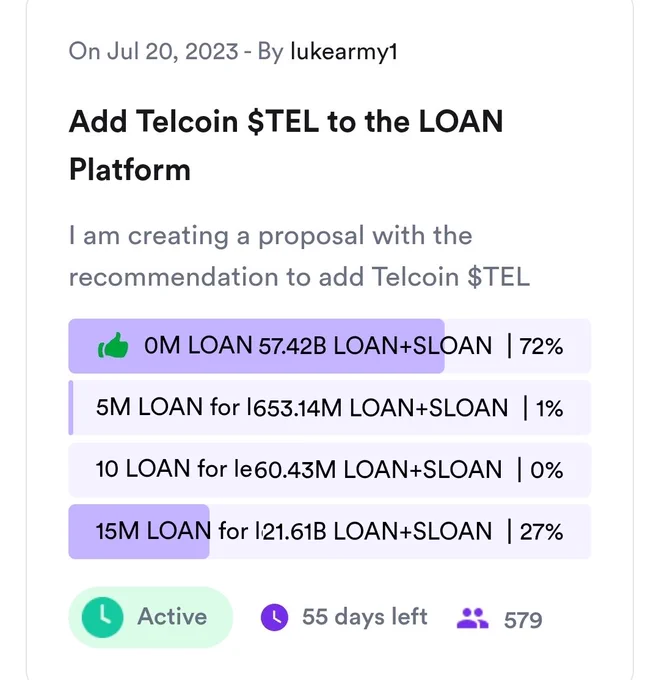Screen dimensions: 659x680
Task: Select the 0M LOAN 72% vote option
Action: (330, 346)
